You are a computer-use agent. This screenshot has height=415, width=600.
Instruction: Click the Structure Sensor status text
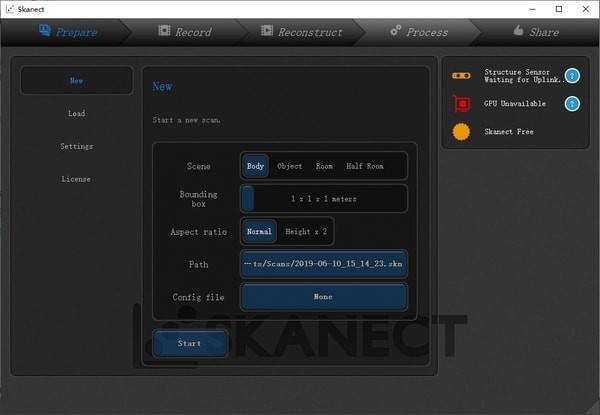tap(522, 76)
